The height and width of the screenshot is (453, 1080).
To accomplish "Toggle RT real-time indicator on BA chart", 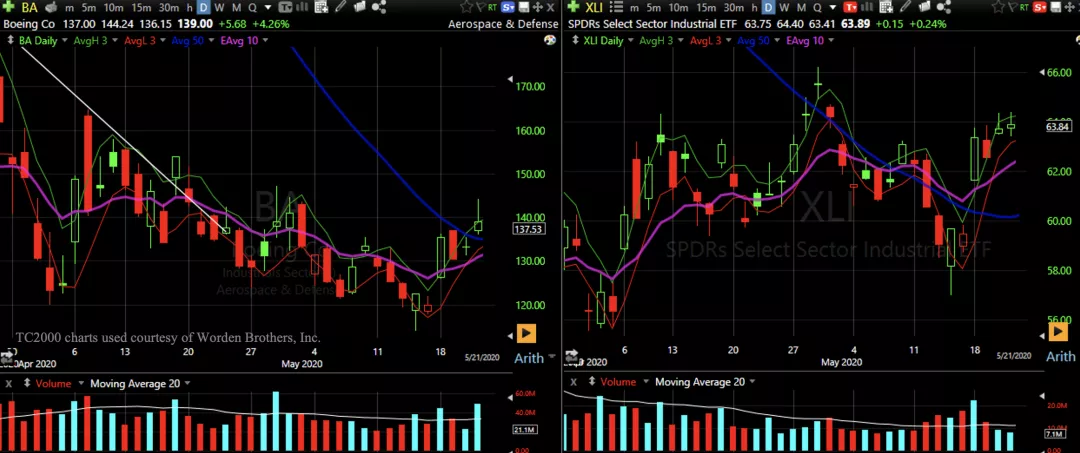I will pos(492,7).
